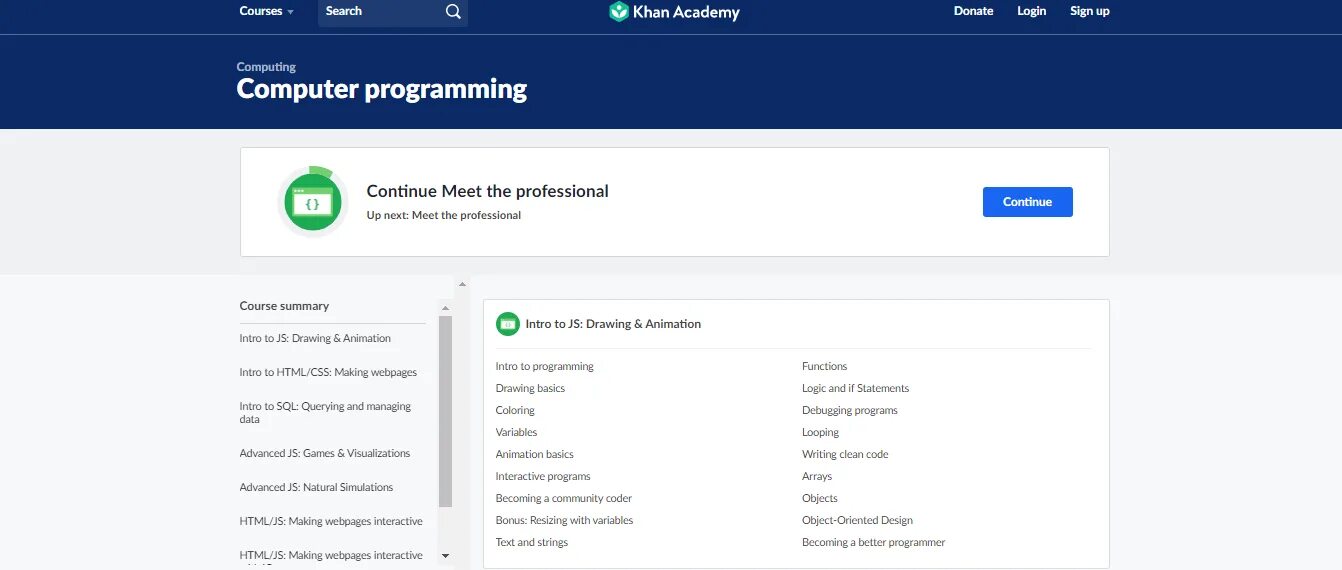Open the Object-Oriented Design lesson
The height and width of the screenshot is (570, 1342).
[x=857, y=520]
